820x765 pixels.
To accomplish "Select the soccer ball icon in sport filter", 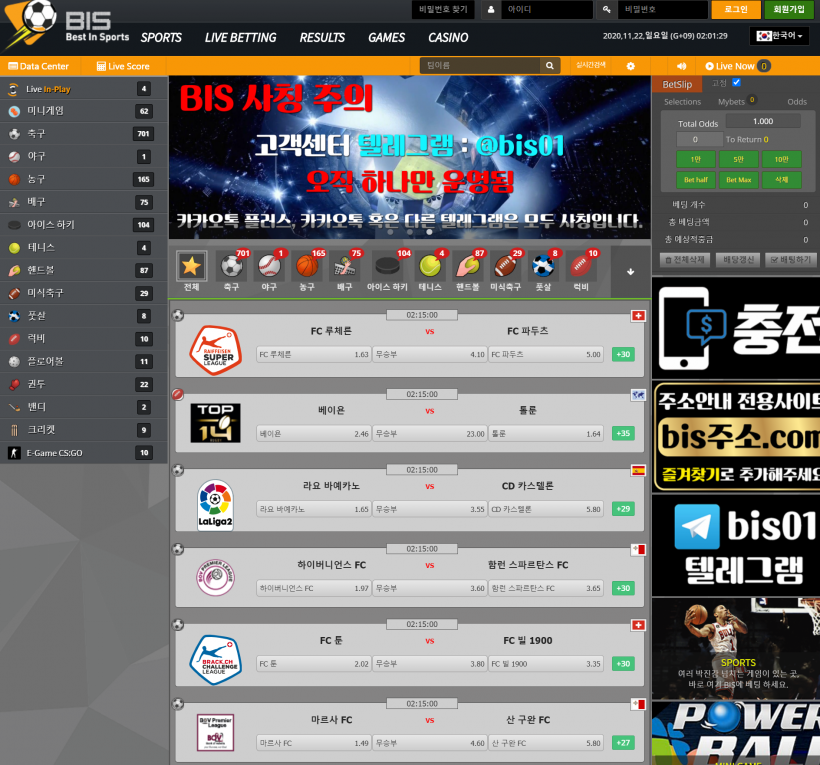I will pyautogui.click(x=232, y=266).
